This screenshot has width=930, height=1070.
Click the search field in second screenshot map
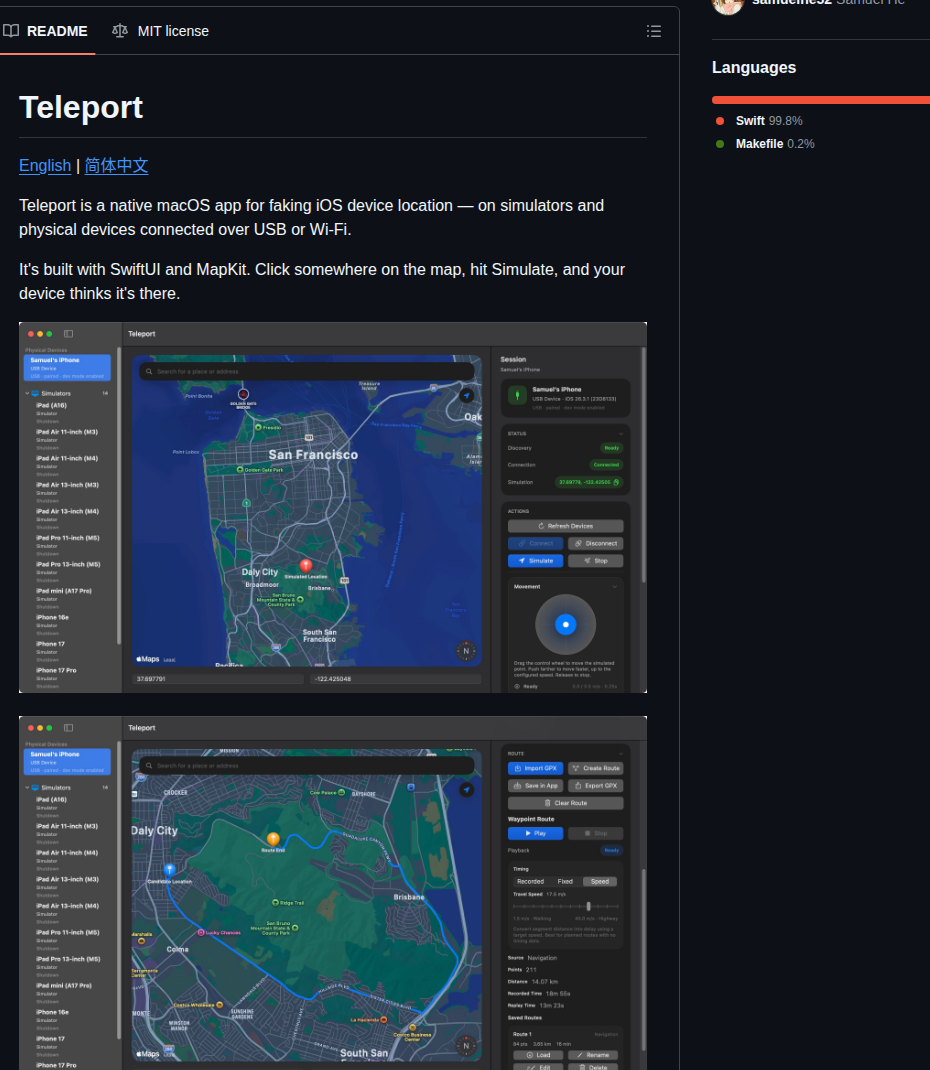[x=307, y=766]
